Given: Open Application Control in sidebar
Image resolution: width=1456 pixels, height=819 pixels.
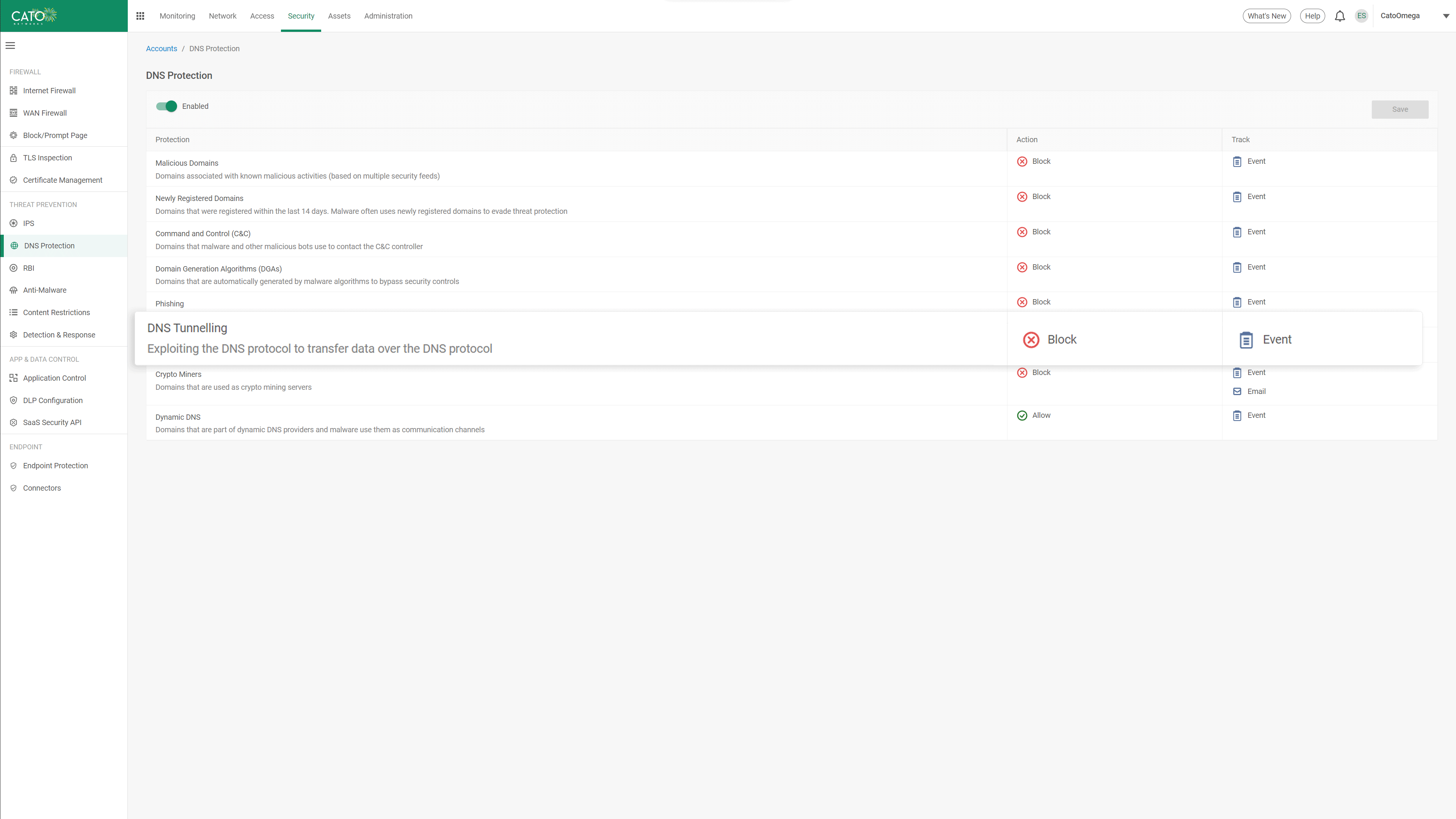Looking at the screenshot, I should coord(54,378).
